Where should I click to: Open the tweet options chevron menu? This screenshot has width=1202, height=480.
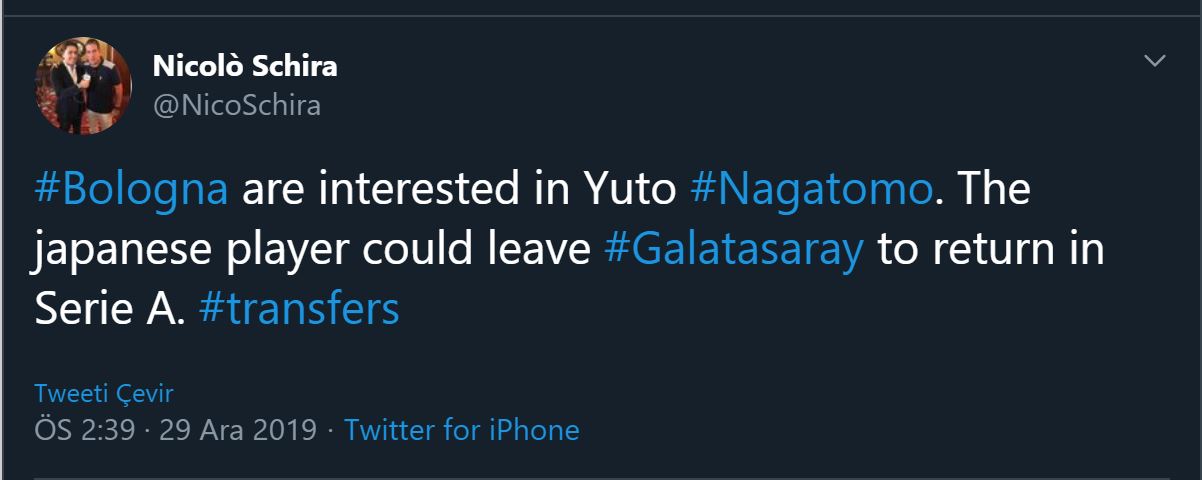tap(1155, 62)
